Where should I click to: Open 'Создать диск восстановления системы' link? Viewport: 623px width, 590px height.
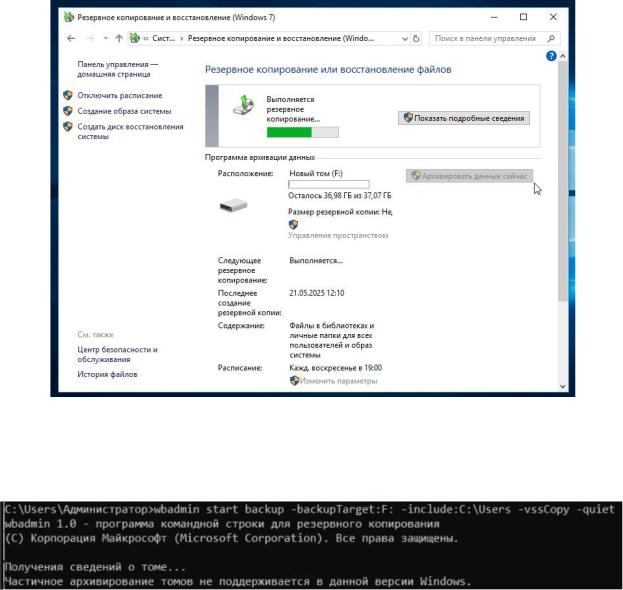pyautogui.click(x=130, y=132)
